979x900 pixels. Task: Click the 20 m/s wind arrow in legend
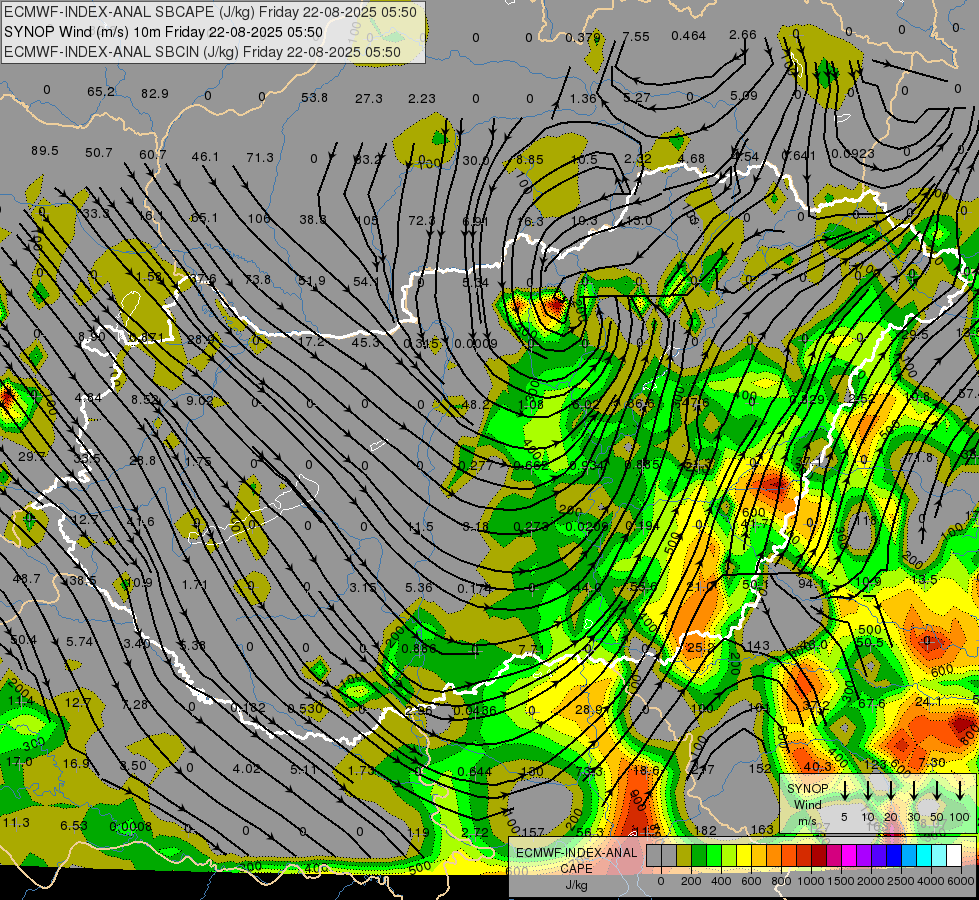(891, 791)
